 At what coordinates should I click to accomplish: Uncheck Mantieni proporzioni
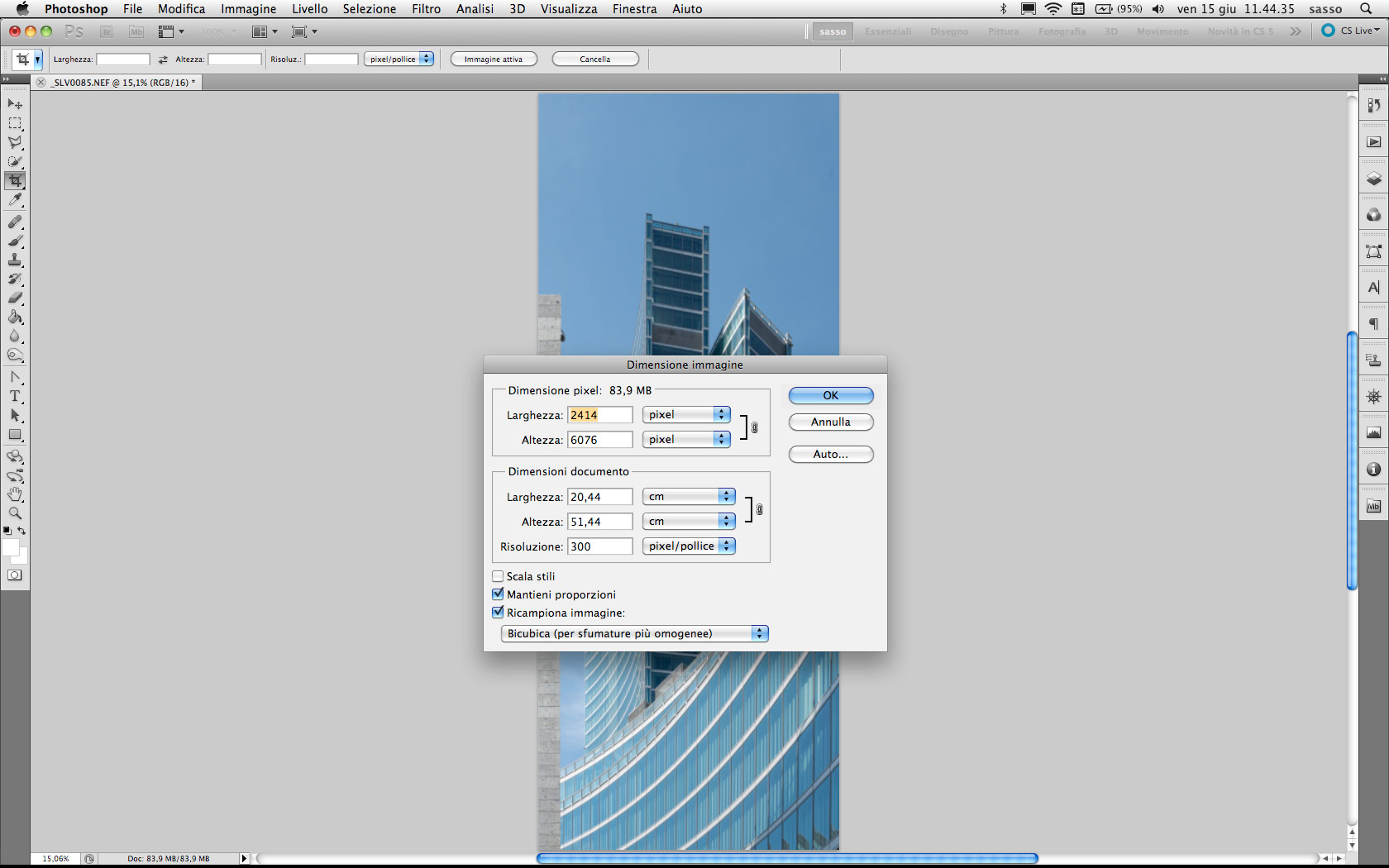click(498, 594)
